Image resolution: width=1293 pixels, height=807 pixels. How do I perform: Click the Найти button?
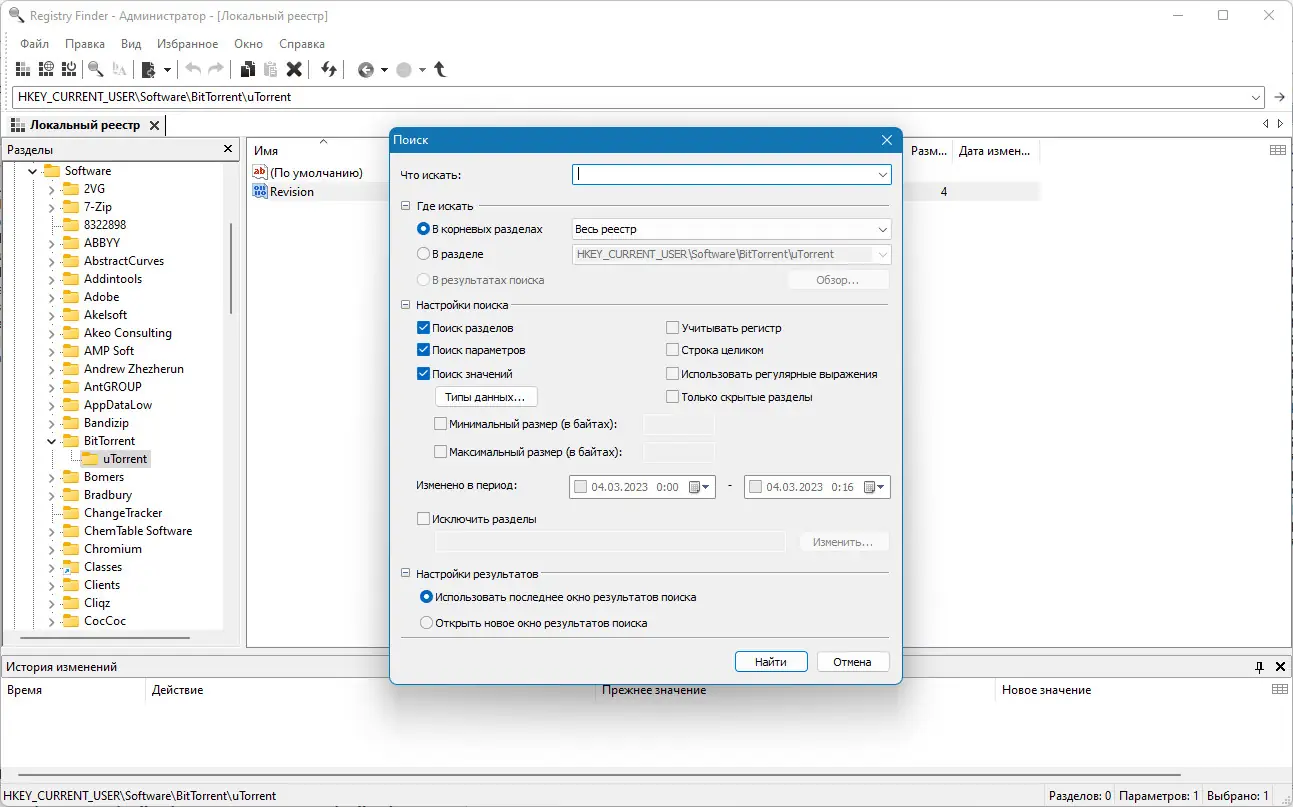(771, 662)
